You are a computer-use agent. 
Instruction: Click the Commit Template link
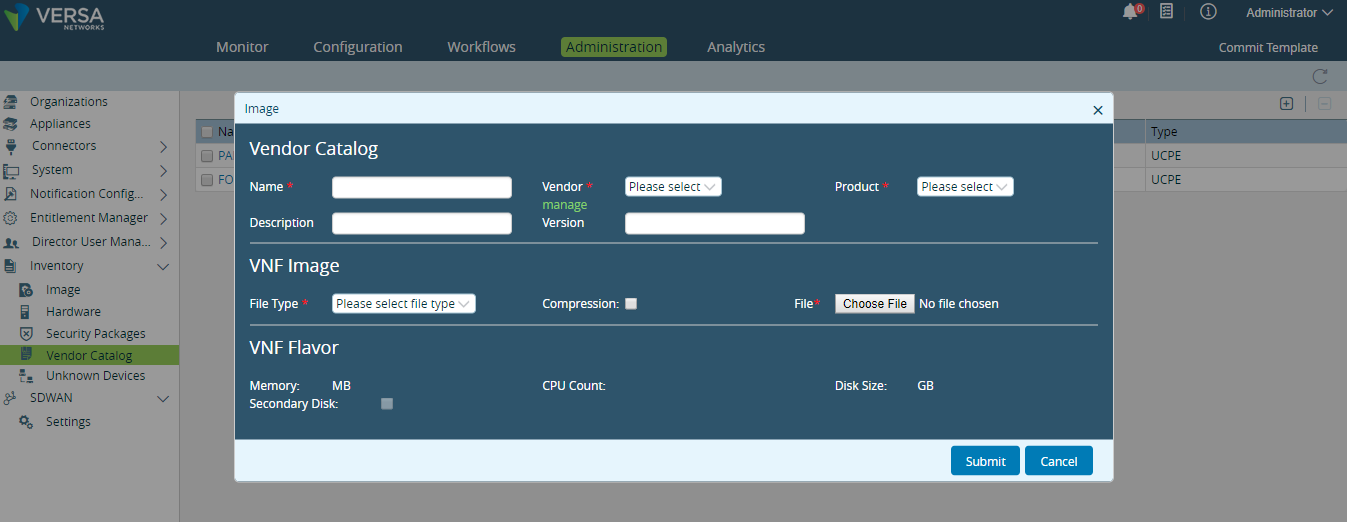[x=1268, y=48]
